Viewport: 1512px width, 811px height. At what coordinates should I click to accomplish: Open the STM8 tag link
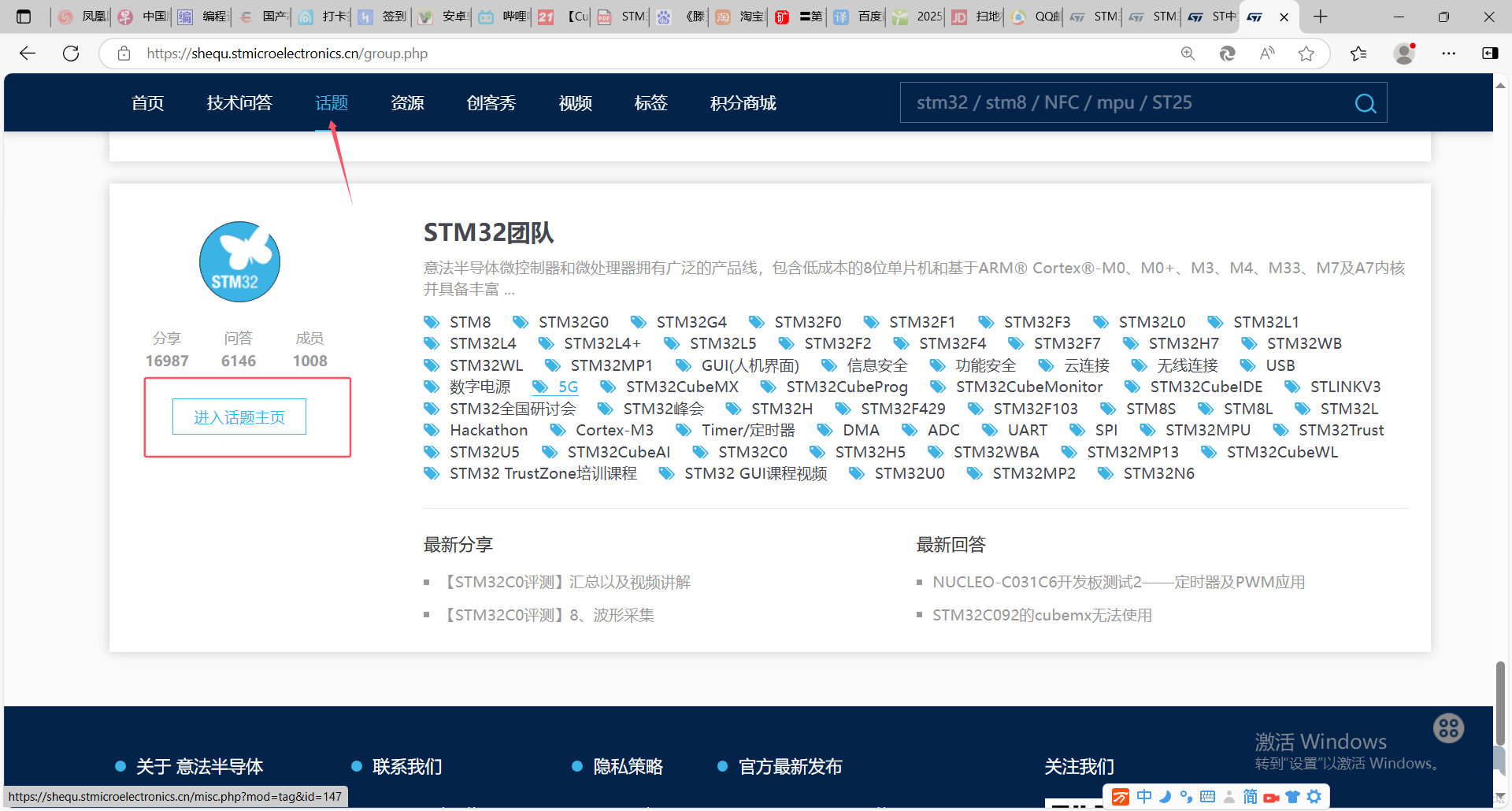click(470, 322)
